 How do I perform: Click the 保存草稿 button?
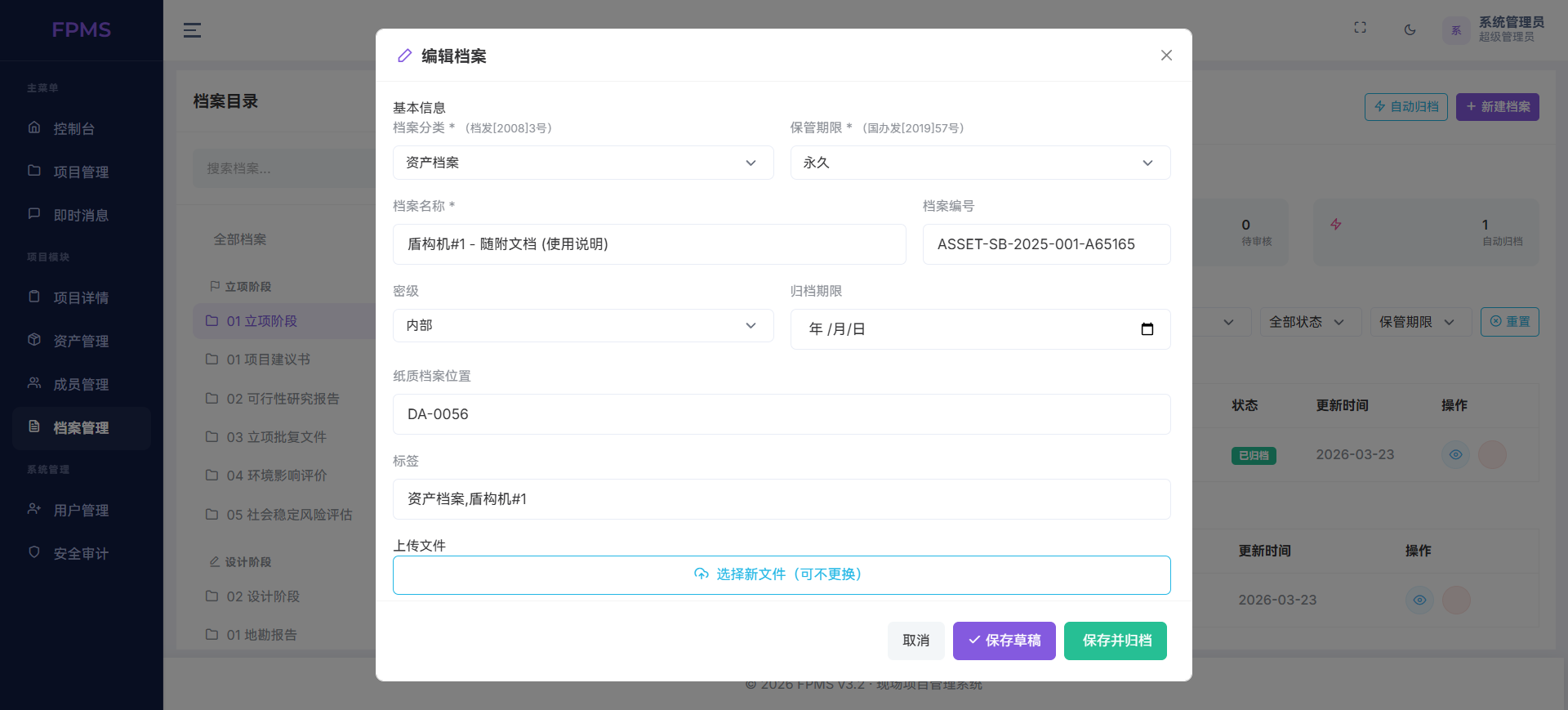(1004, 641)
